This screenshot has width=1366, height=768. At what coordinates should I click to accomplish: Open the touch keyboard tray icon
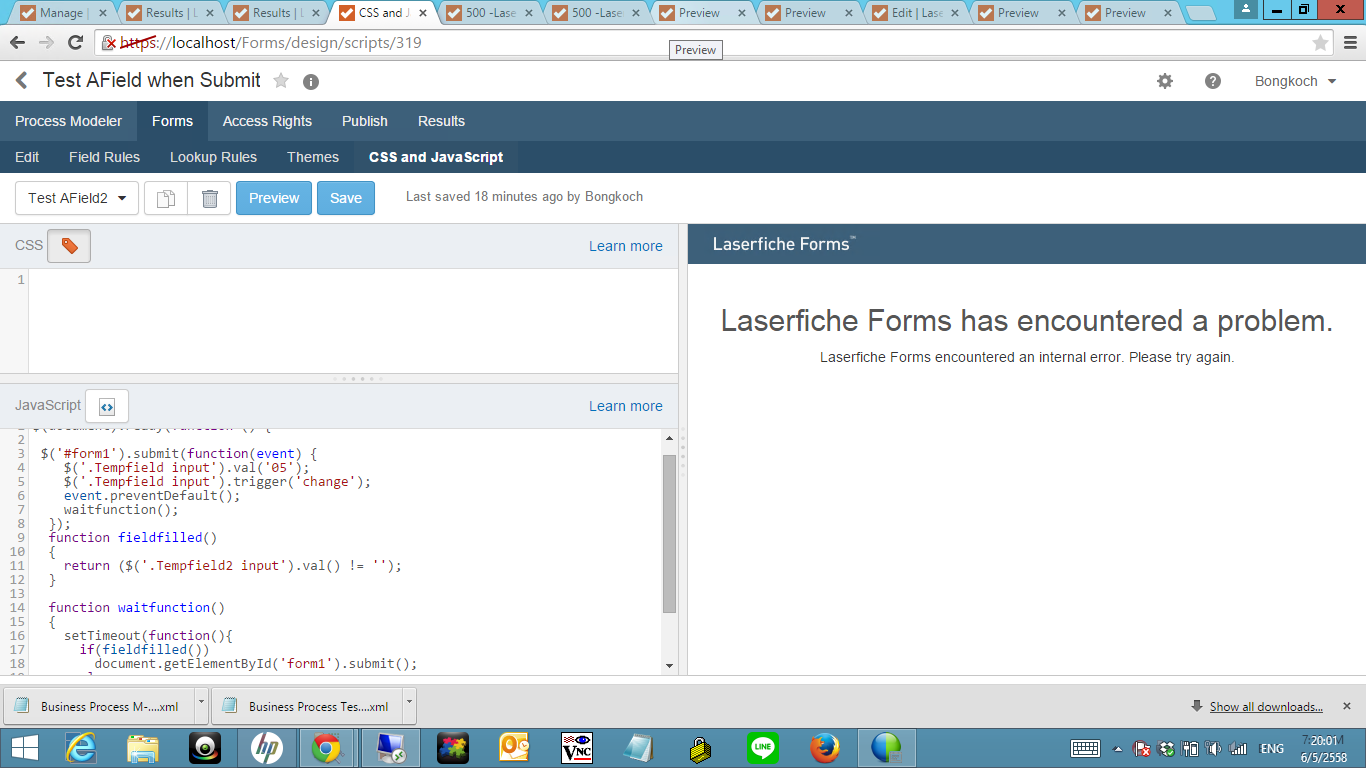click(x=1086, y=748)
